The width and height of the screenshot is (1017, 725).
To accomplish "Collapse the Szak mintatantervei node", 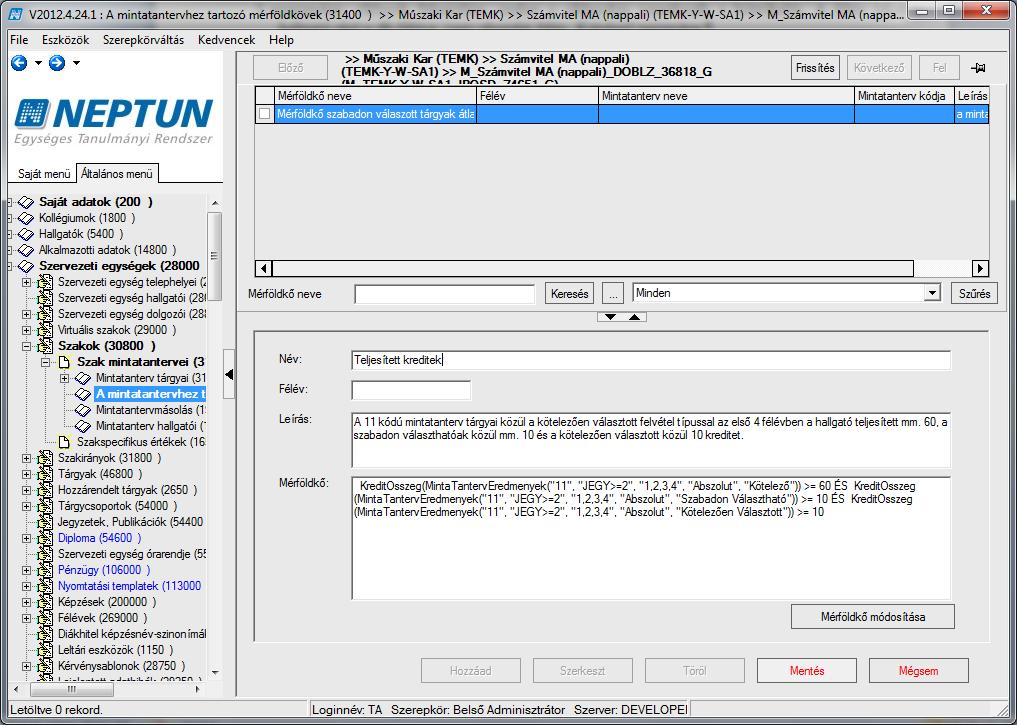I will 45,362.
